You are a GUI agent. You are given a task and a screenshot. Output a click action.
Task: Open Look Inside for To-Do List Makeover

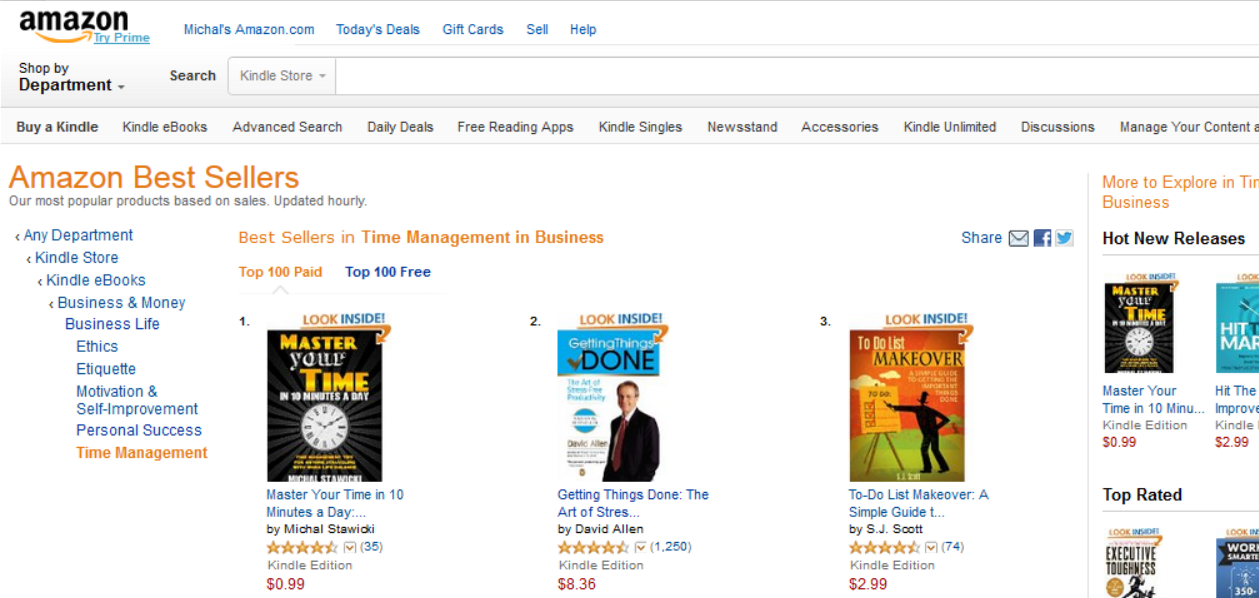(x=927, y=320)
